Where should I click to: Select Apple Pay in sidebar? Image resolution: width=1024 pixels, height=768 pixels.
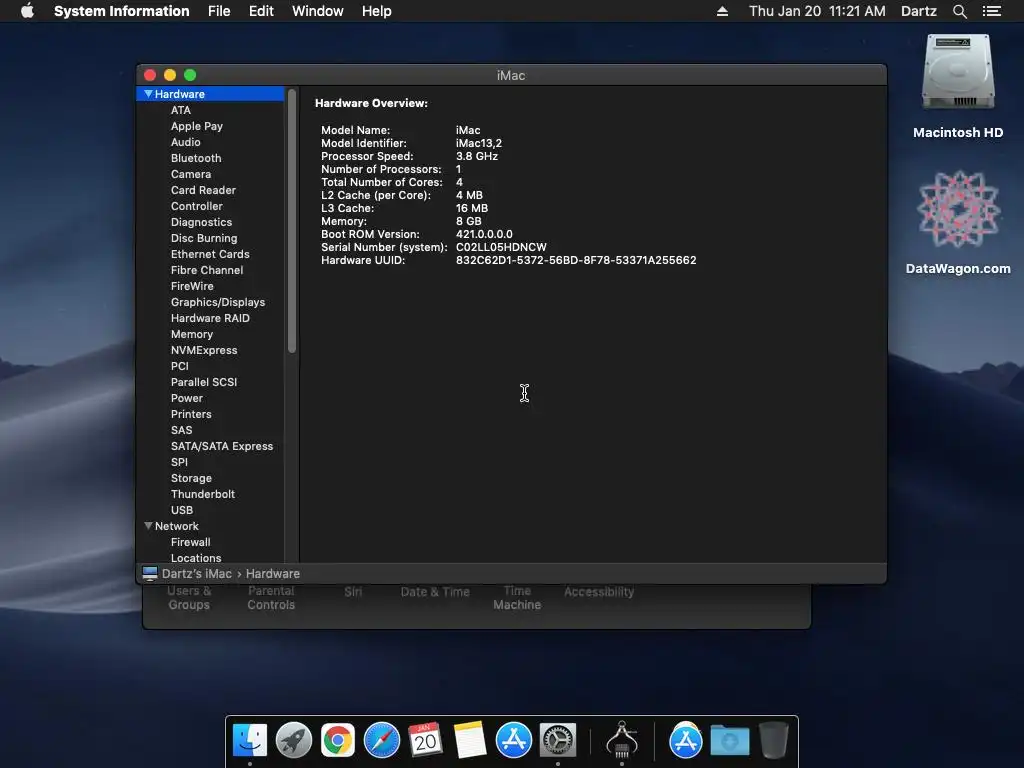(197, 126)
